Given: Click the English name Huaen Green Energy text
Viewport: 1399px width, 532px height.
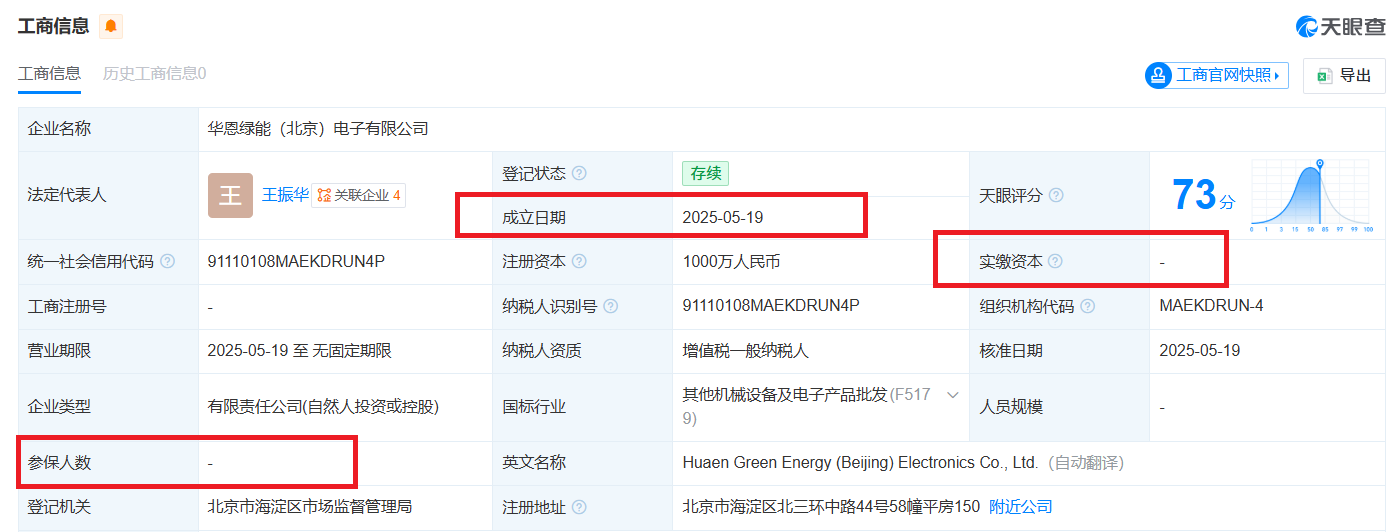Looking at the screenshot, I should coord(860,463).
